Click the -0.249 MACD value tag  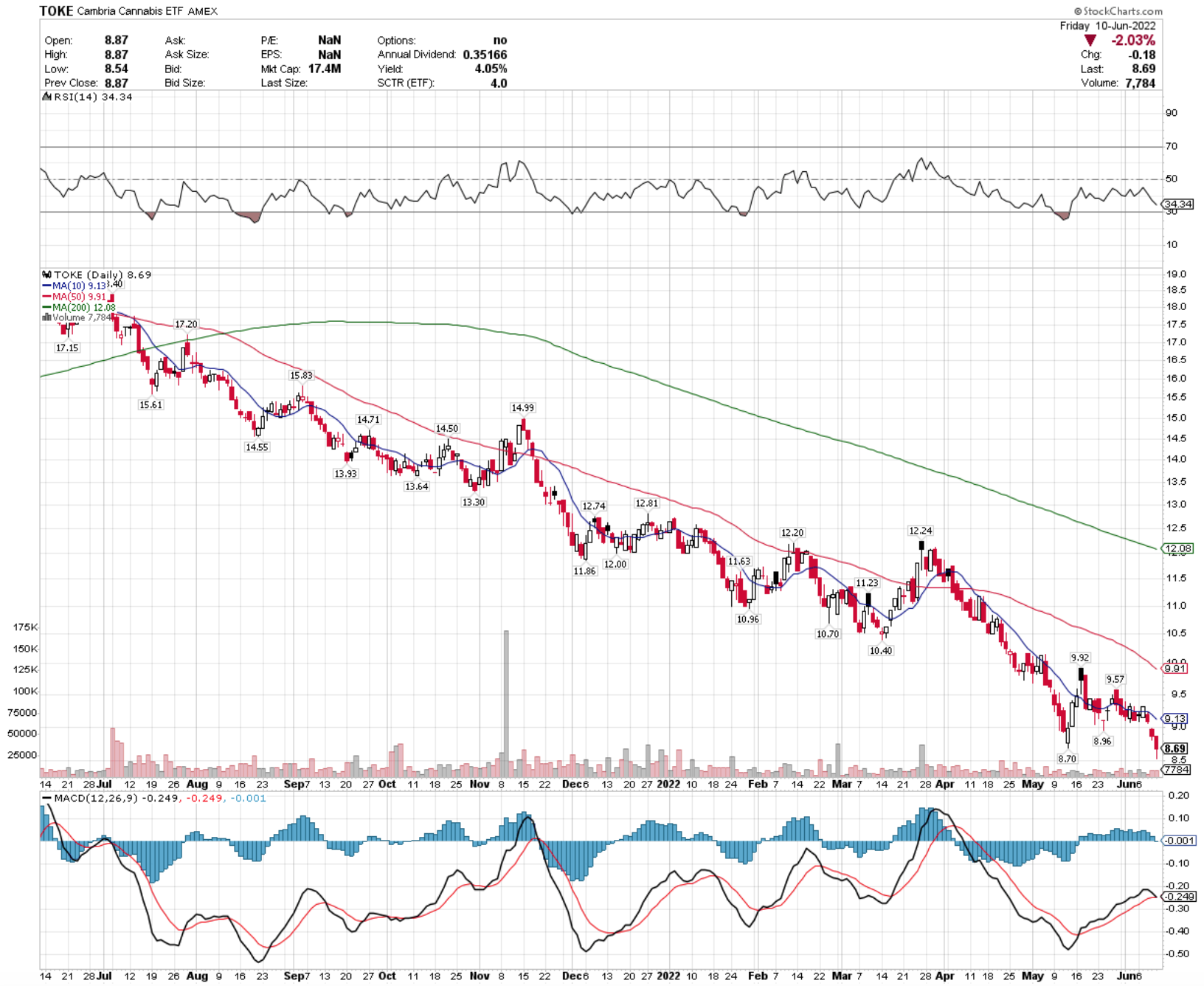1179,897
